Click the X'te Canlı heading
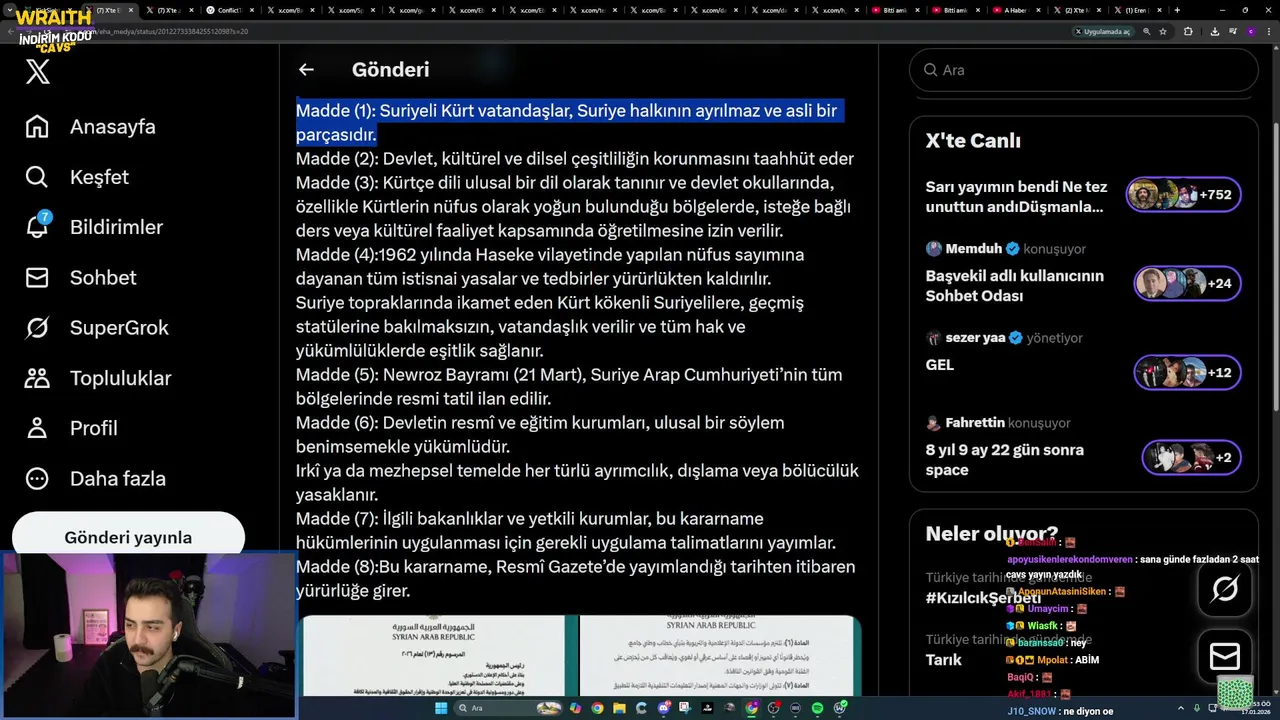1280x720 pixels. pyautogui.click(x=973, y=141)
